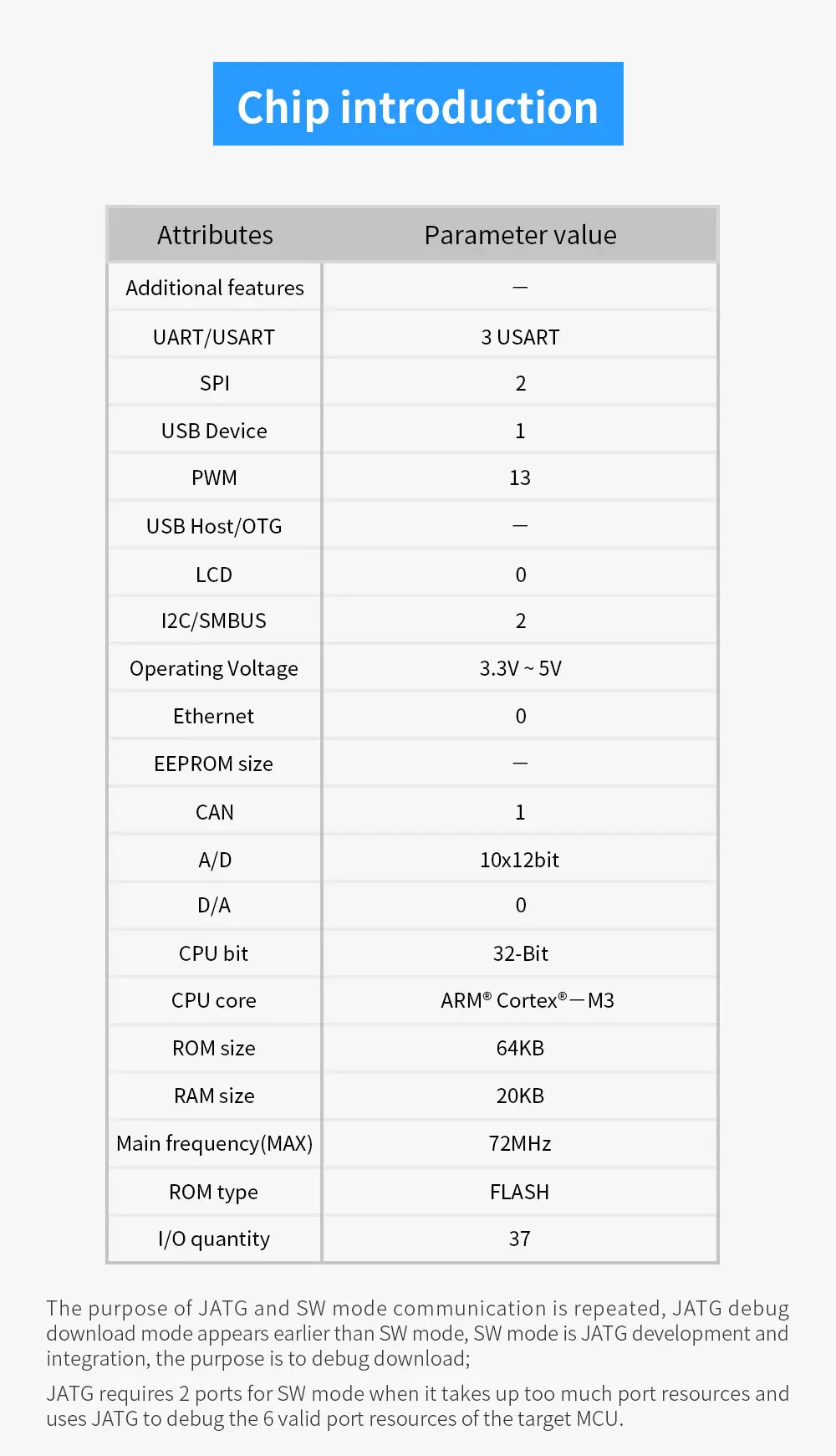
Task: Click the FLASH ROM type value
Action: click(520, 1192)
